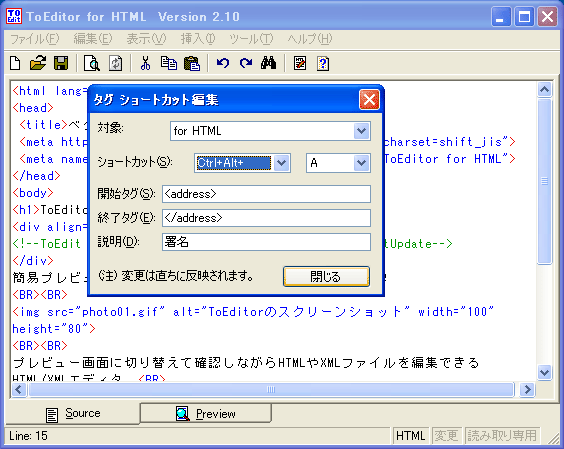Open the ヘルプ(H) menu
The image size is (564, 449).
[309, 39]
